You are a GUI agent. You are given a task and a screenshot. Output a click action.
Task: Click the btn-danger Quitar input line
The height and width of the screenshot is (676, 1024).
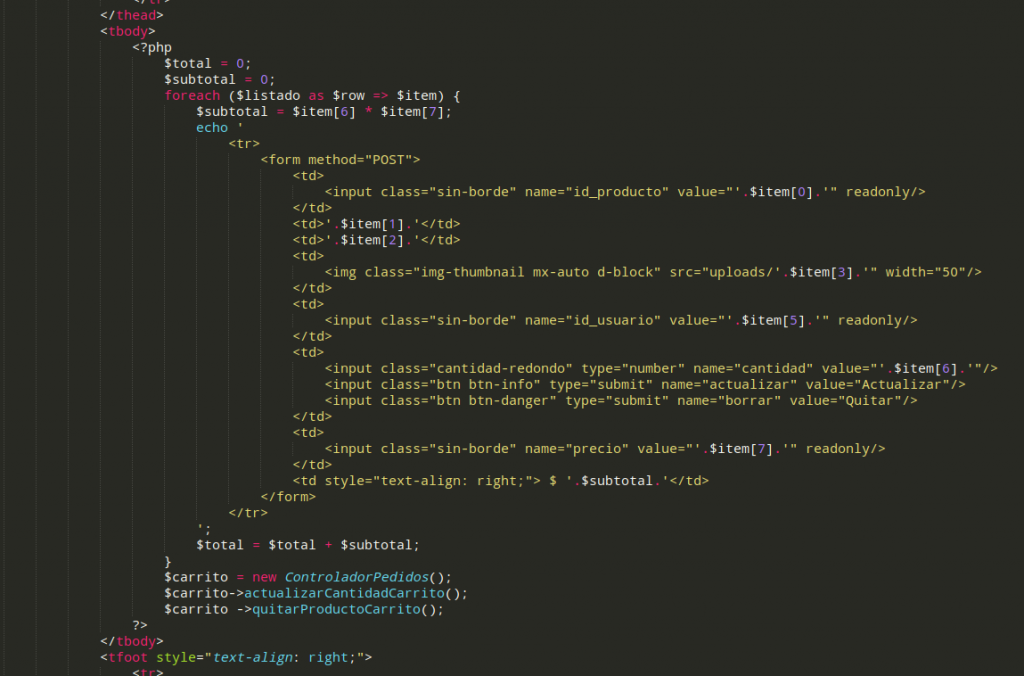(621, 400)
